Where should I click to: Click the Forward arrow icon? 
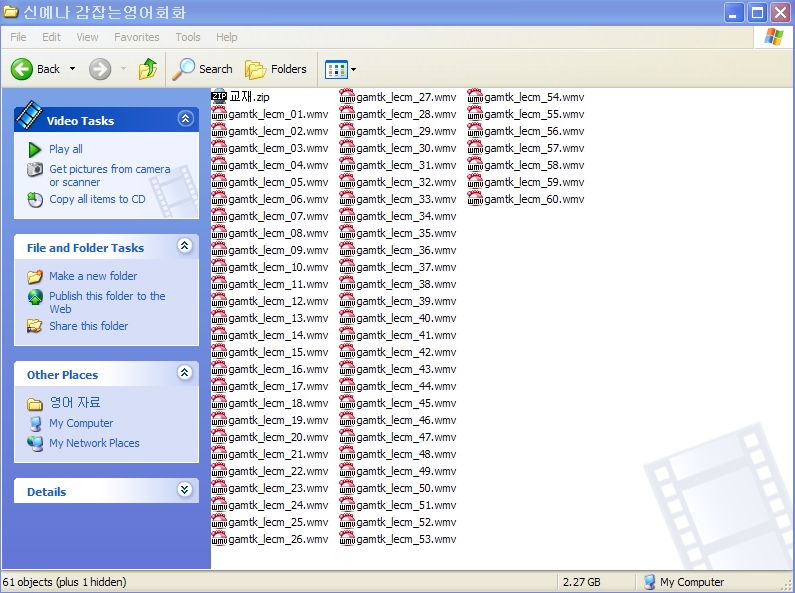100,69
